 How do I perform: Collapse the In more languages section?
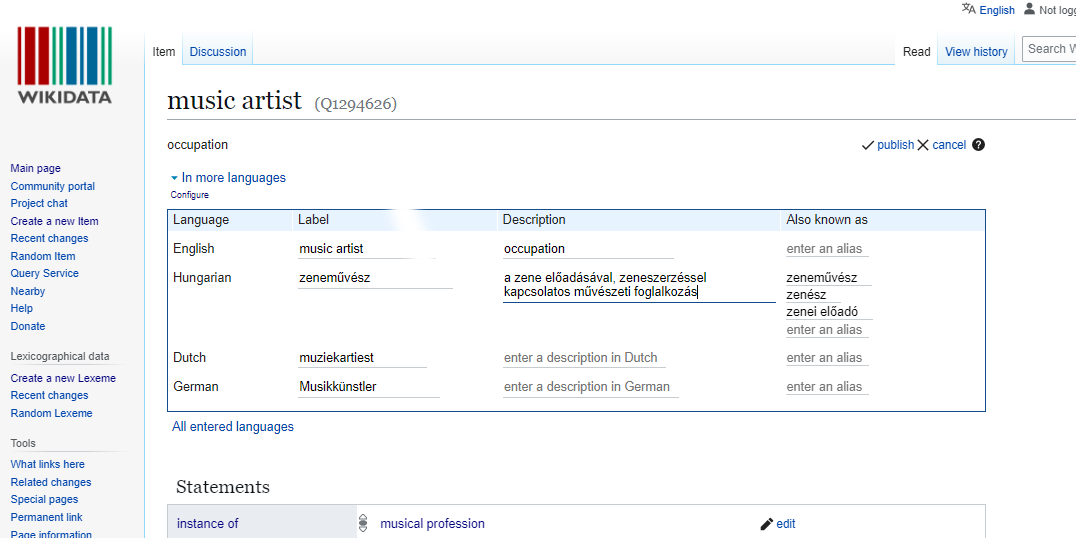tap(174, 178)
